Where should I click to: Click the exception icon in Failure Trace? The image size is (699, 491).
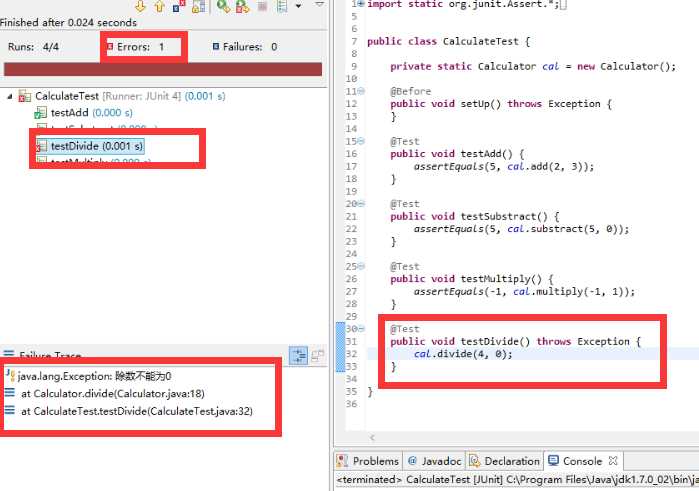click(10, 375)
